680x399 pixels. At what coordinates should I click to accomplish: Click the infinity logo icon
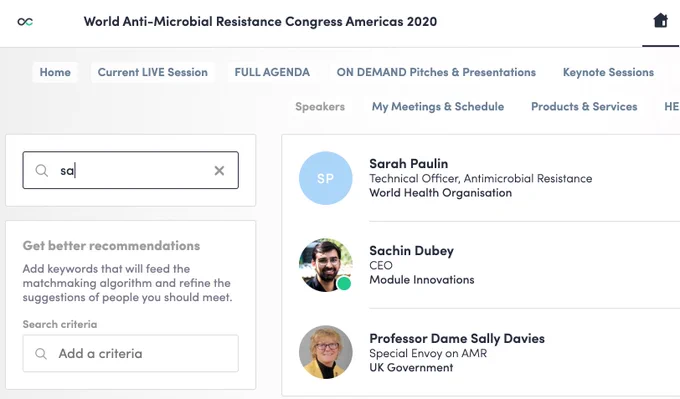click(25, 21)
